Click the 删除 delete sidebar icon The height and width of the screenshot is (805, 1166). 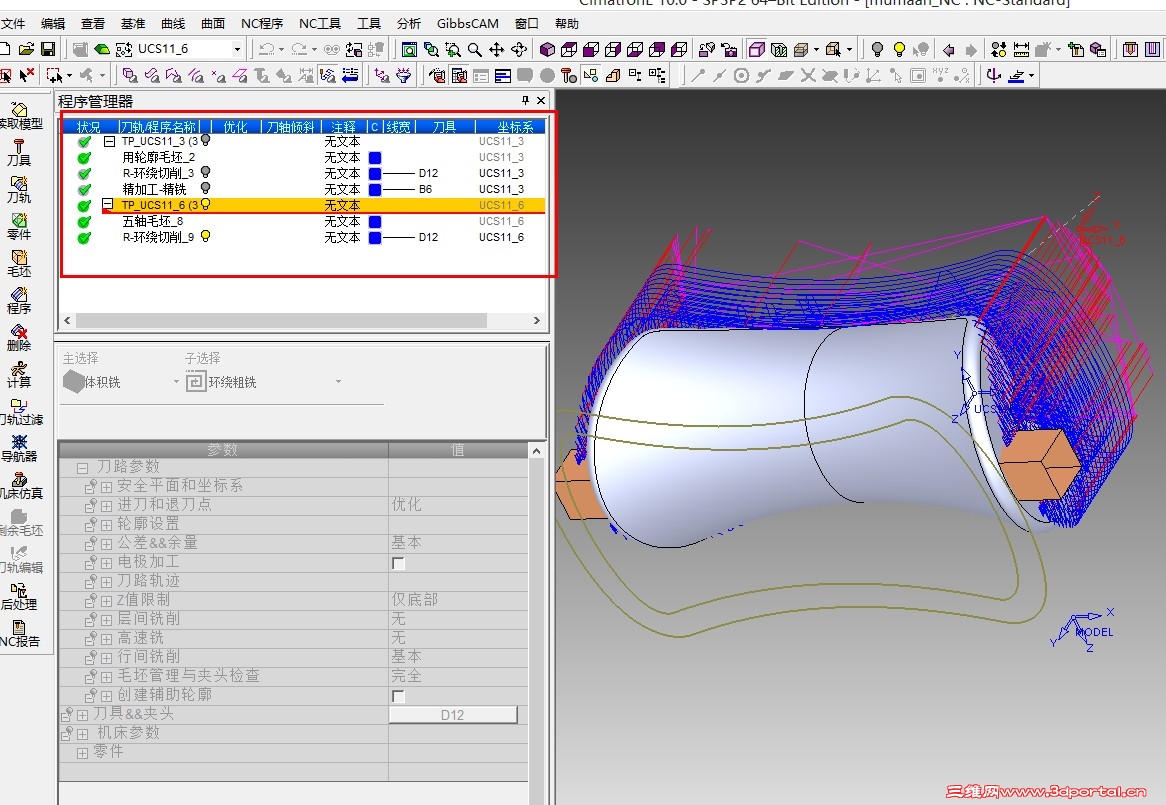click(19, 337)
